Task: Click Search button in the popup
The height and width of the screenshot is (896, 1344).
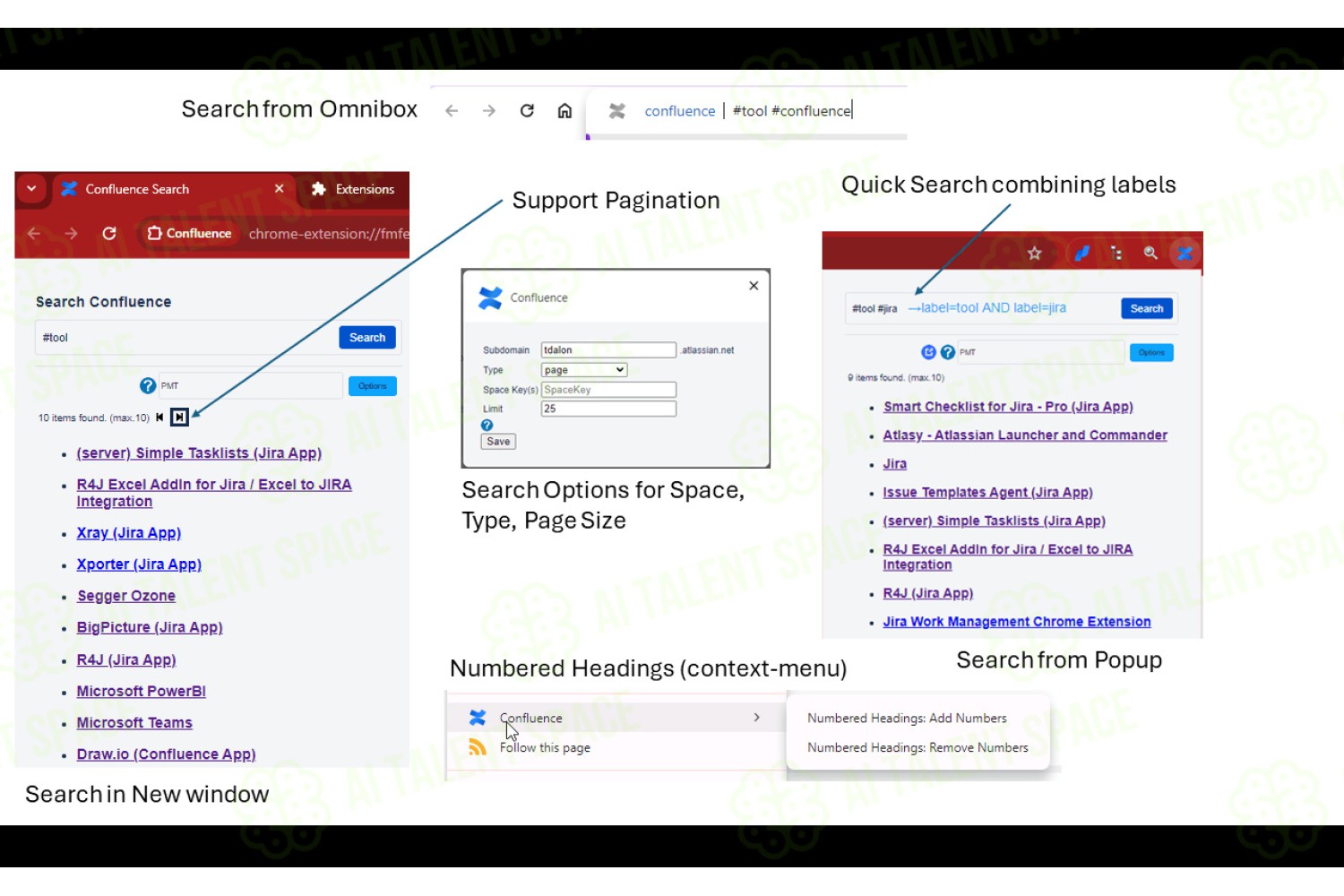Action: point(1147,308)
